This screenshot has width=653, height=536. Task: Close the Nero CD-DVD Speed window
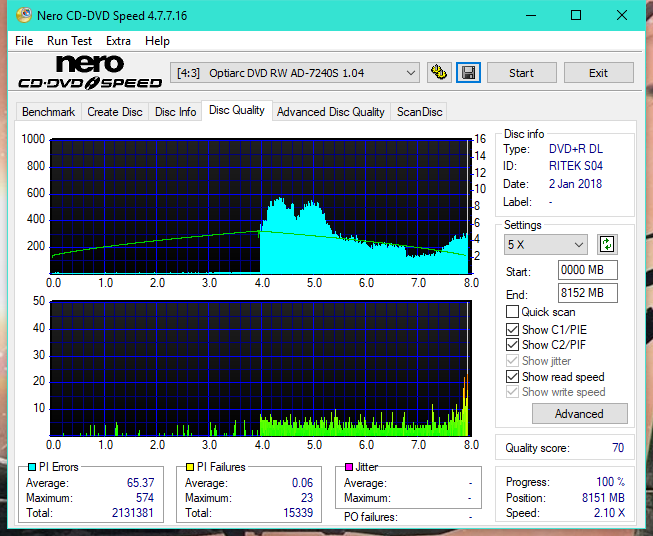[622, 15]
